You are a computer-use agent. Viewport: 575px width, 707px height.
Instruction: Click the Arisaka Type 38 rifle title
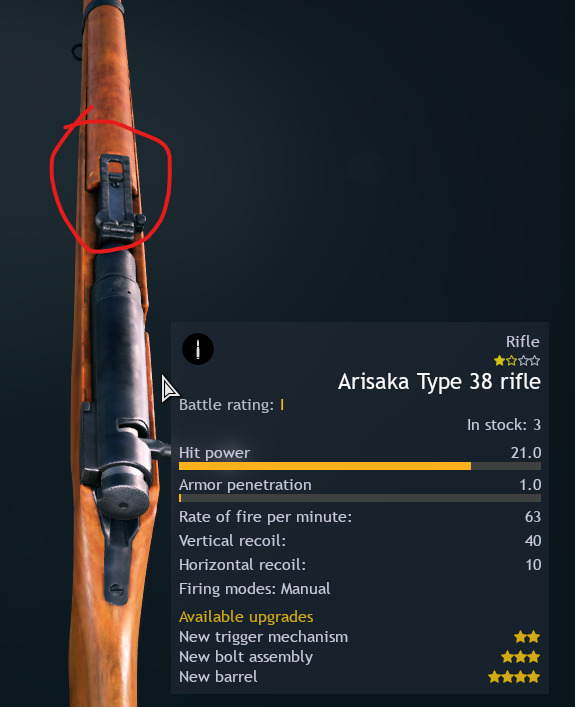[x=439, y=381]
